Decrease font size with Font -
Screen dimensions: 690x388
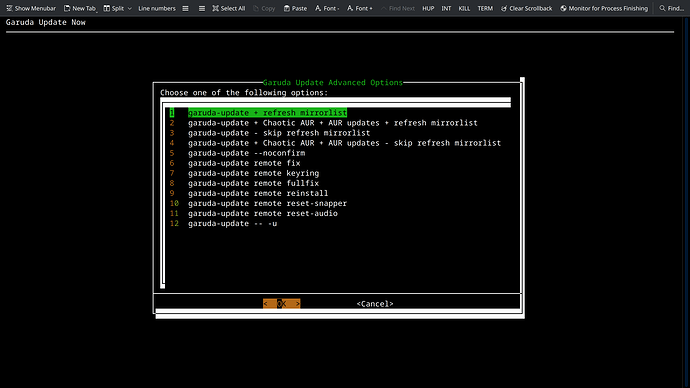tap(327, 8)
